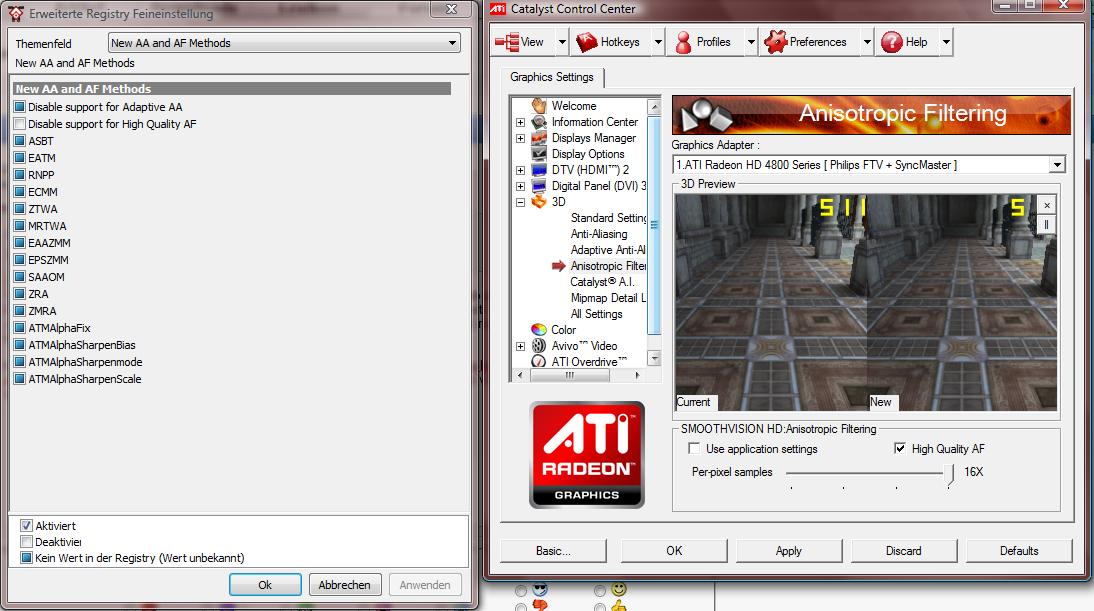Open the View dropdown arrow
This screenshot has width=1094, height=611.
pyautogui.click(x=562, y=42)
